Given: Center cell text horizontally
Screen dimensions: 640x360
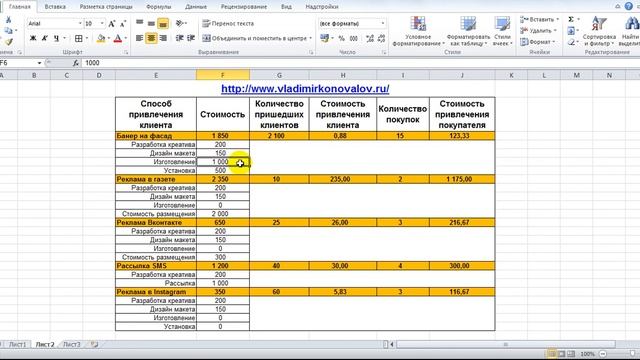Looking at the screenshot, I should tap(151, 38).
